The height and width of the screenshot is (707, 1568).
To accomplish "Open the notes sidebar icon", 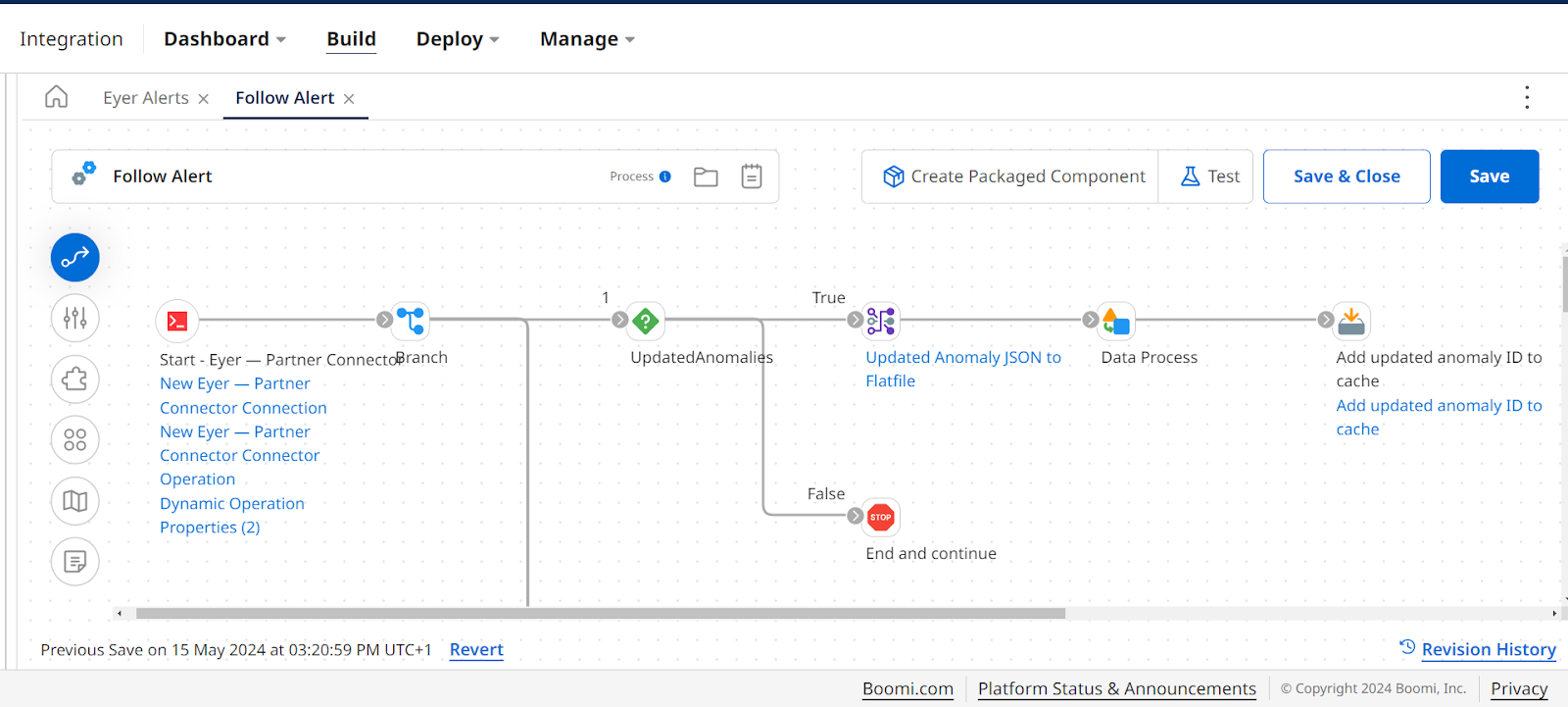I will [x=75, y=562].
